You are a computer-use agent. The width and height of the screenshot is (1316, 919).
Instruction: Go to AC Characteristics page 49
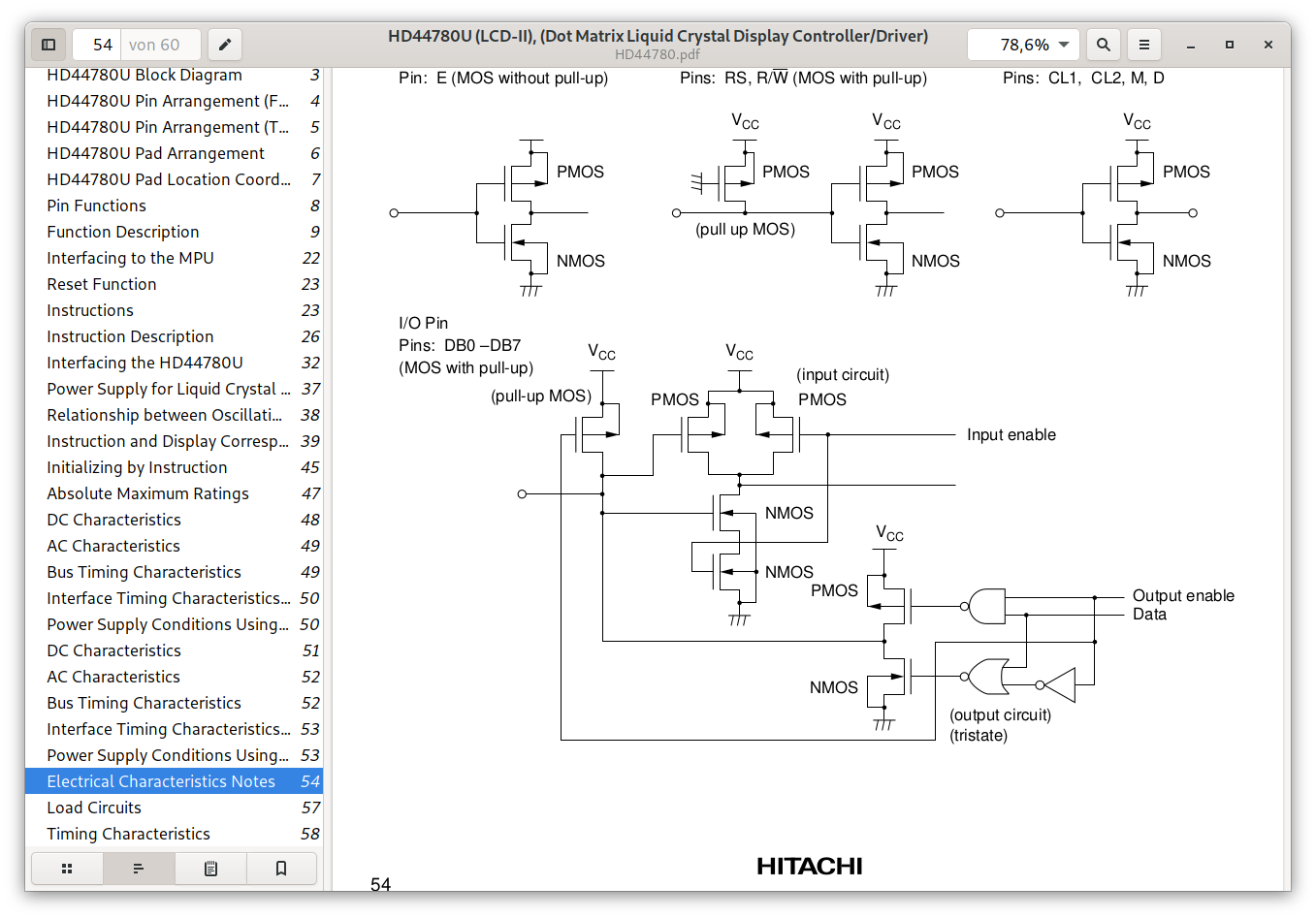174,546
